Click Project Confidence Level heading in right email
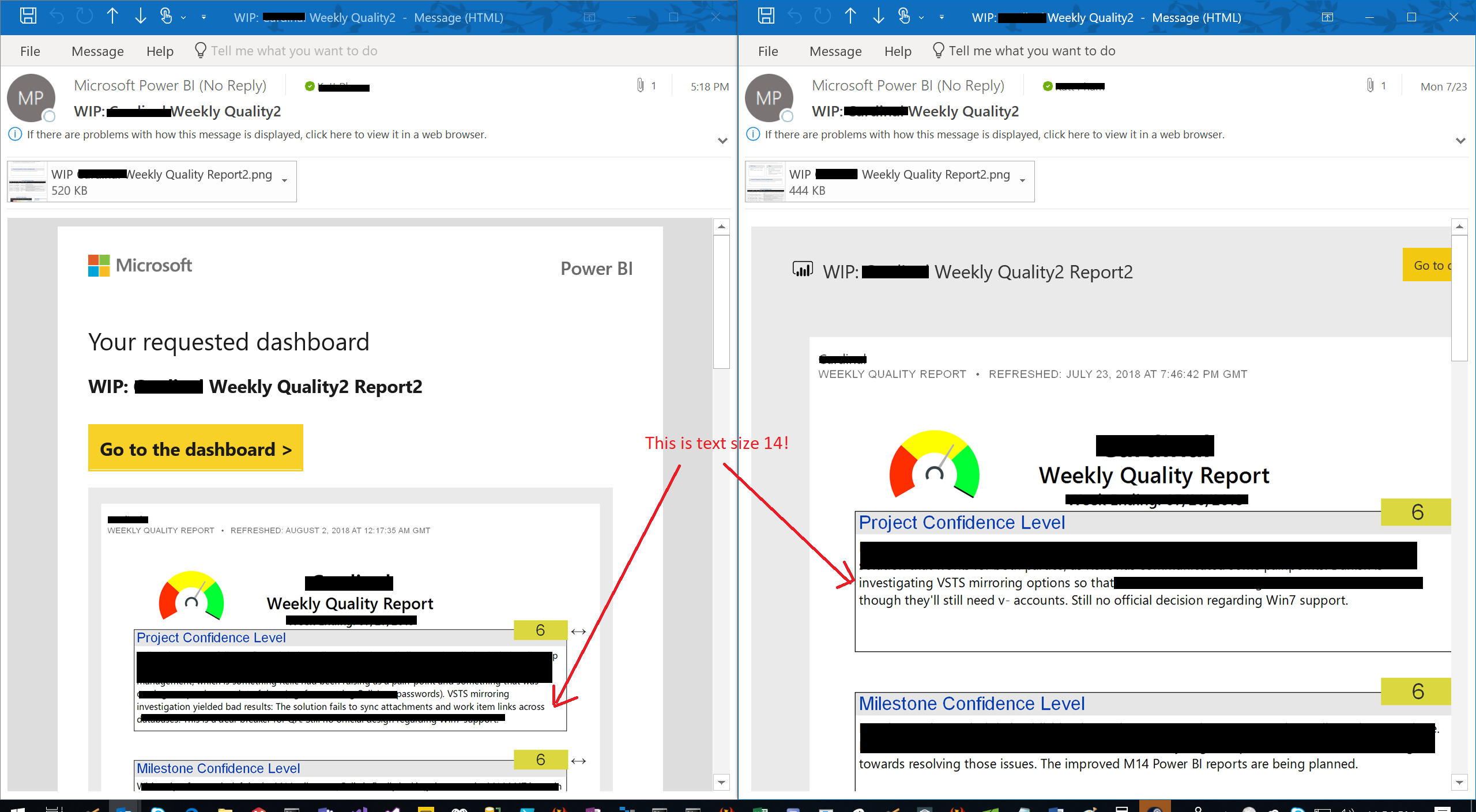The image size is (1476, 812). click(x=962, y=522)
